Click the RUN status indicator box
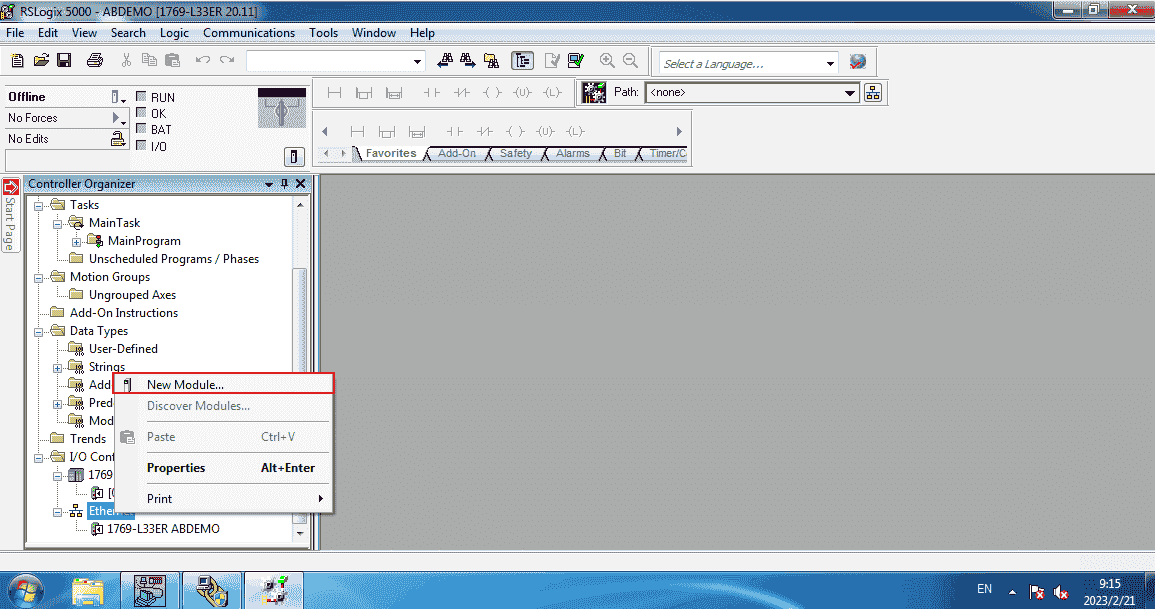The width and height of the screenshot is (1155, 609). 141,98
